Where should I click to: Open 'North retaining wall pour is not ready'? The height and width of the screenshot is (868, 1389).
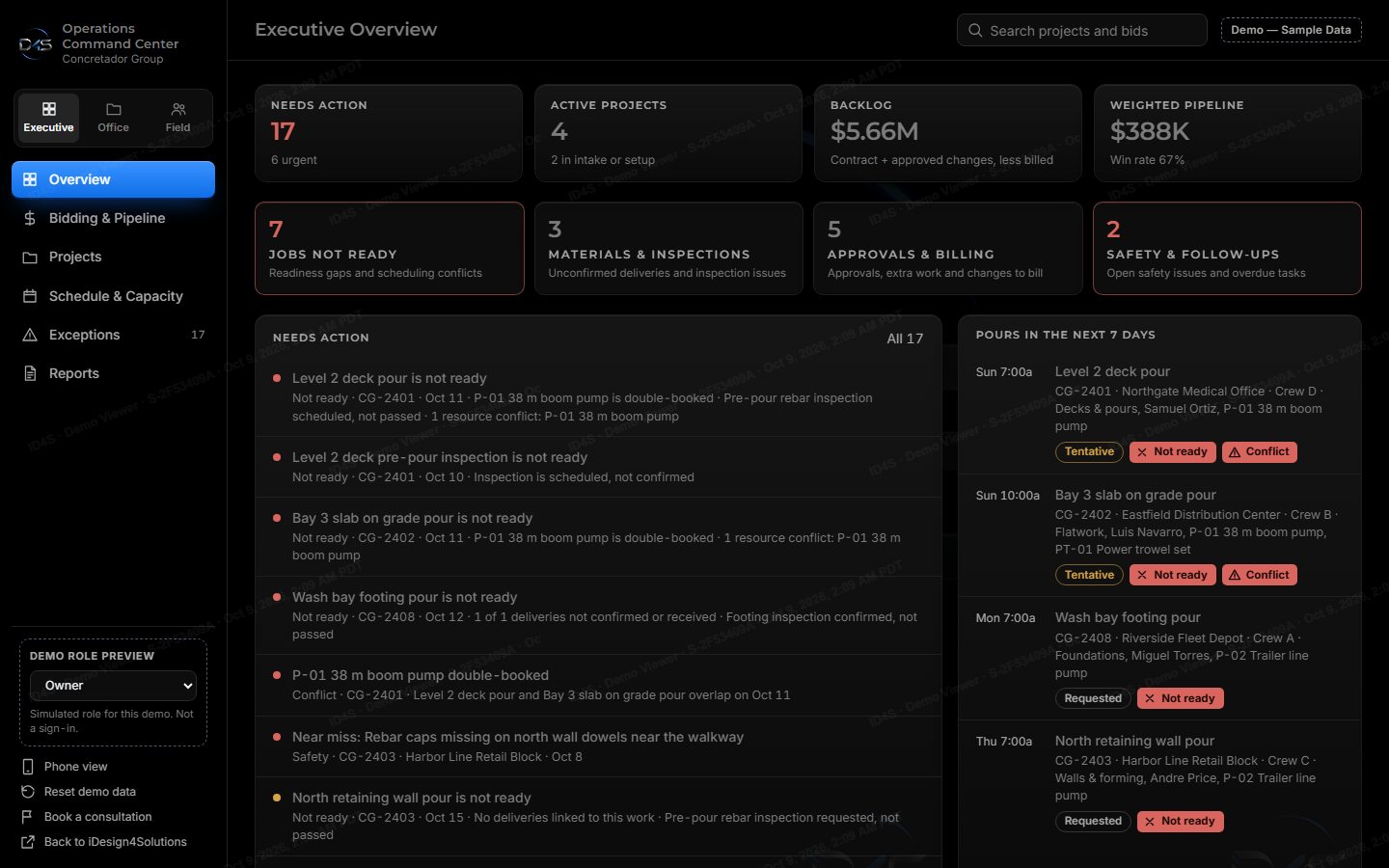pos(598,816)
